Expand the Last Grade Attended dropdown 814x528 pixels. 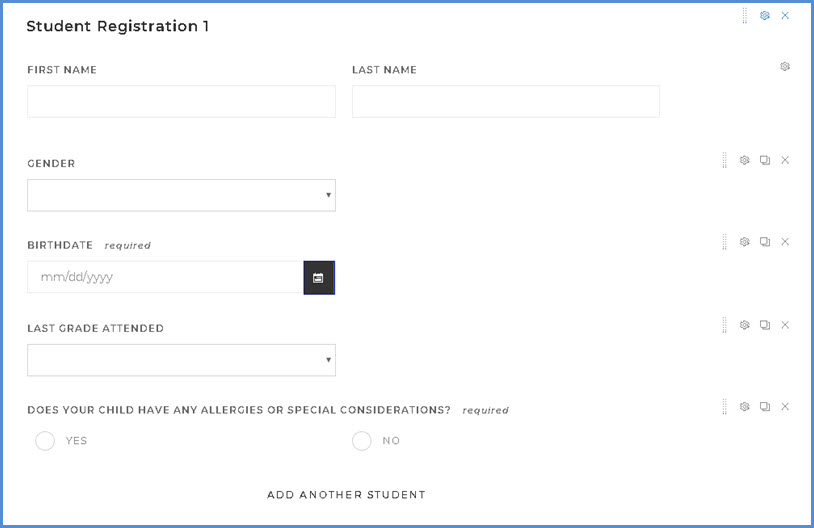(x=181, y=360)
